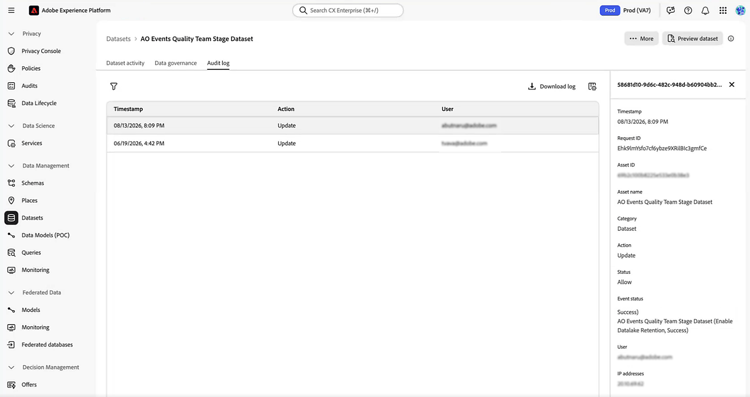
Task: Click the info icon next to Preview dataset
Action: coord(731,39)
